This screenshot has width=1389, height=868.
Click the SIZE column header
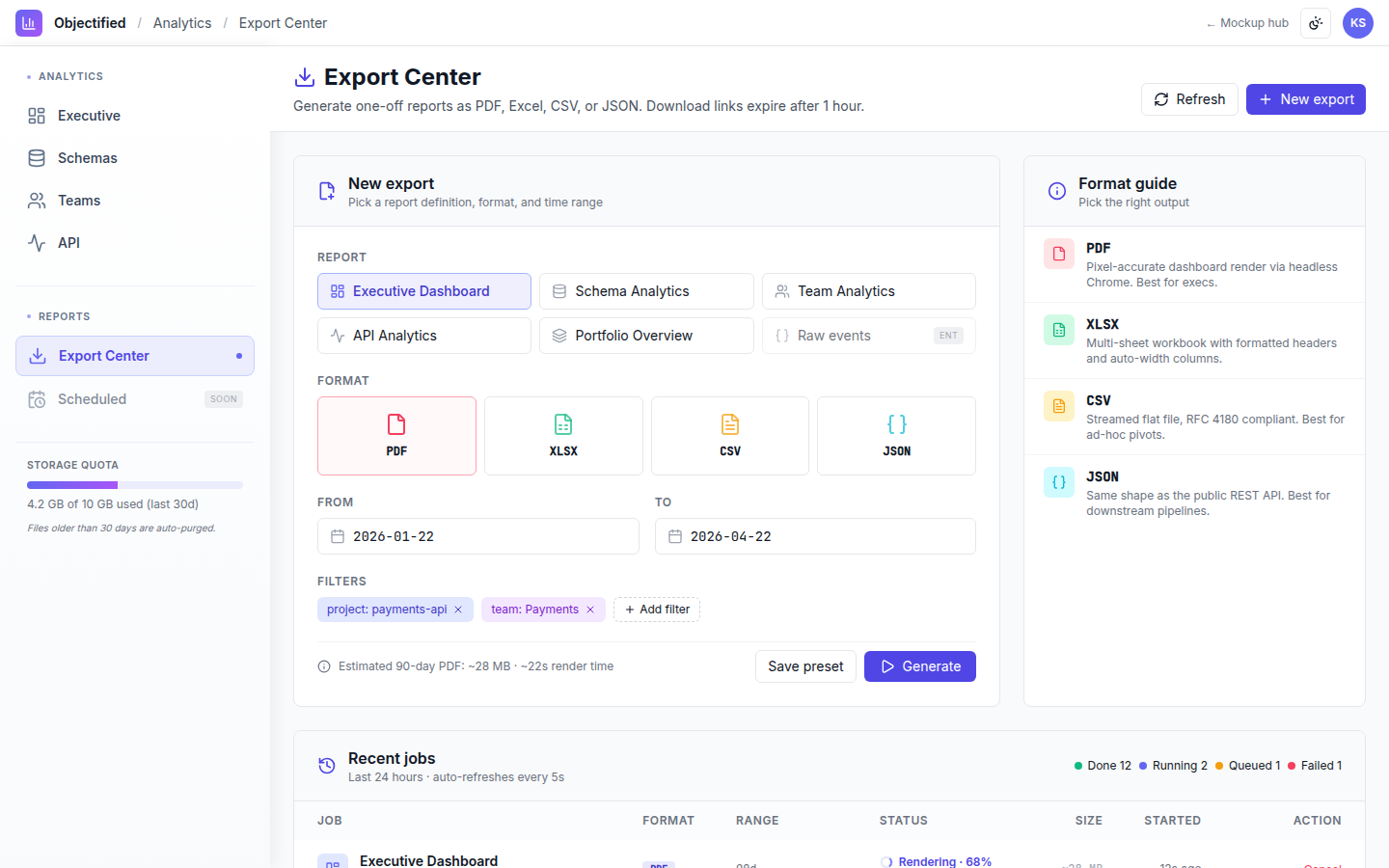pyautogui.click(x=1089, y=821)
